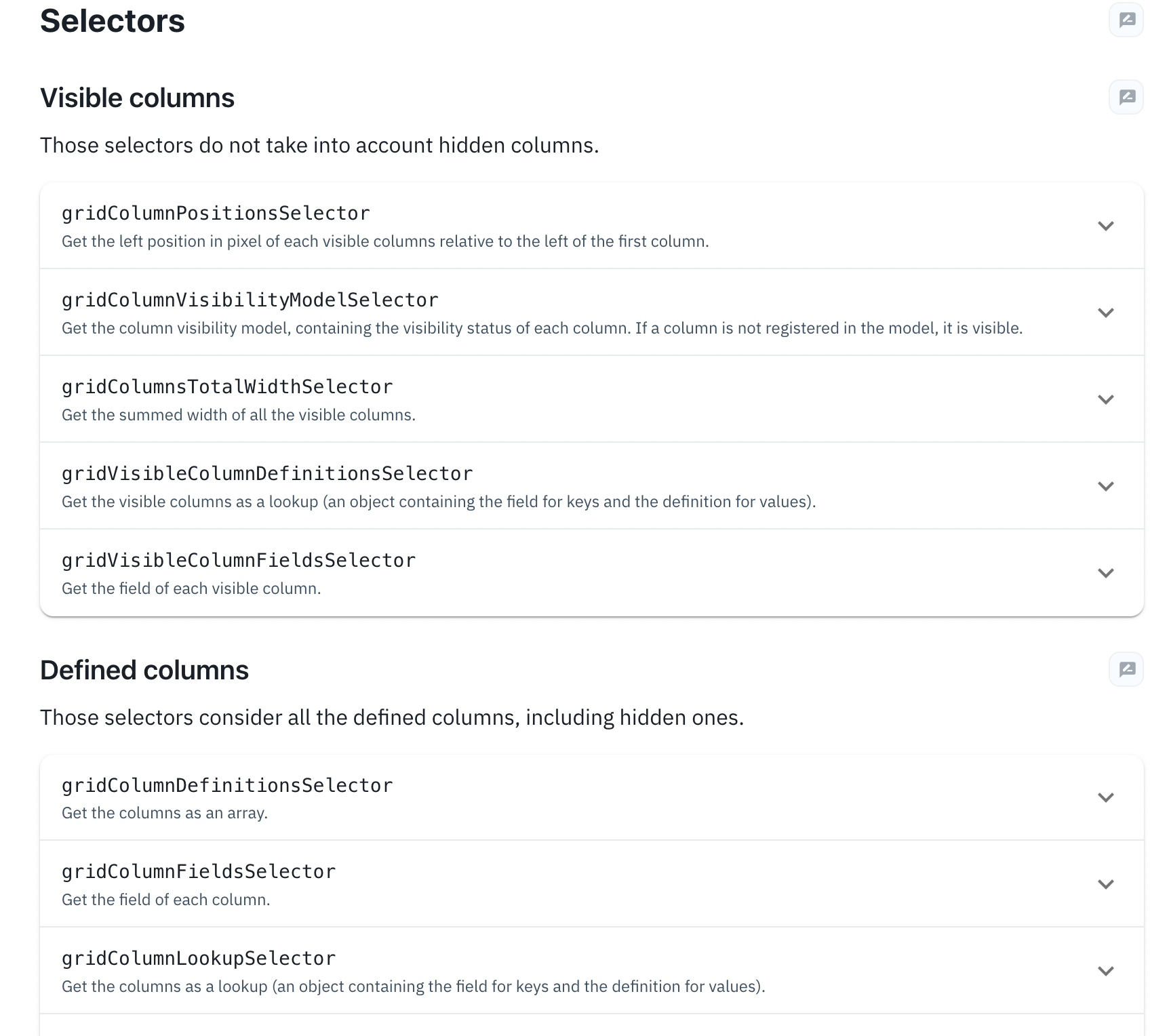Image resolution: width=1169 pixels, height=1036 pixels.
Task: Click gridColumnVisibilityModelSelector name
Action: [250, 300]
